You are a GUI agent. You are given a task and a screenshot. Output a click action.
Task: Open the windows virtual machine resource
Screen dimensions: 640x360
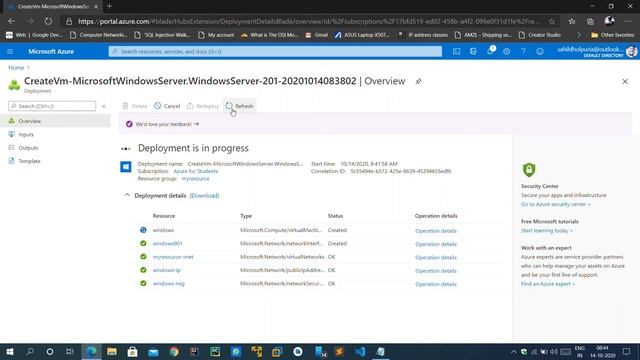(x=163, y=230)
